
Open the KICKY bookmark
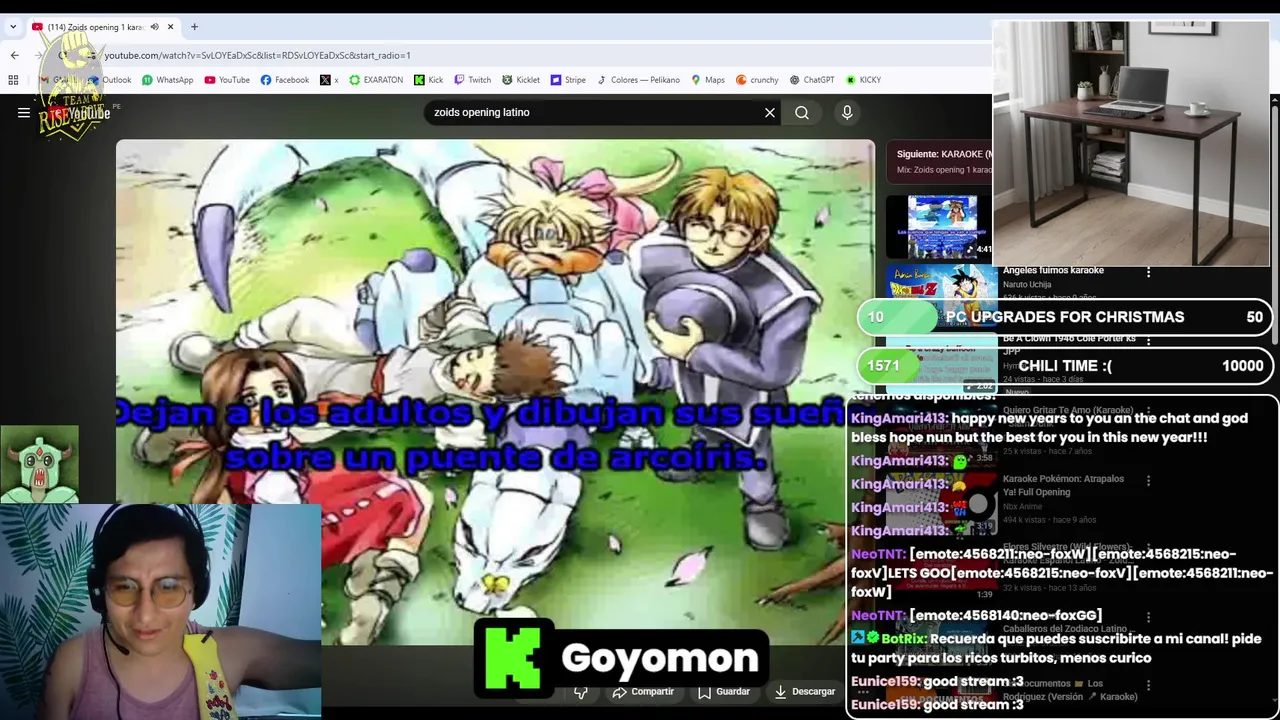(863, 80)
